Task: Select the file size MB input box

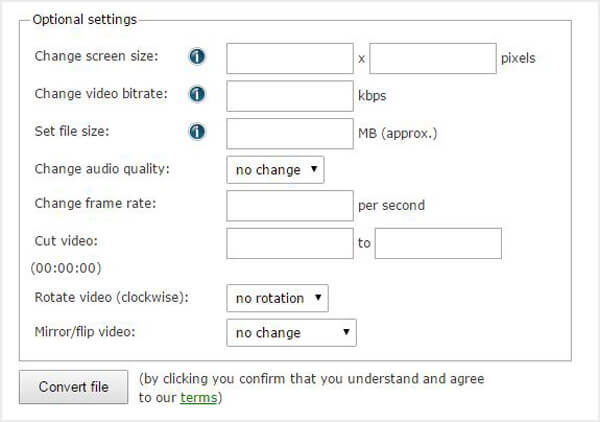Action: coord(290,133)
